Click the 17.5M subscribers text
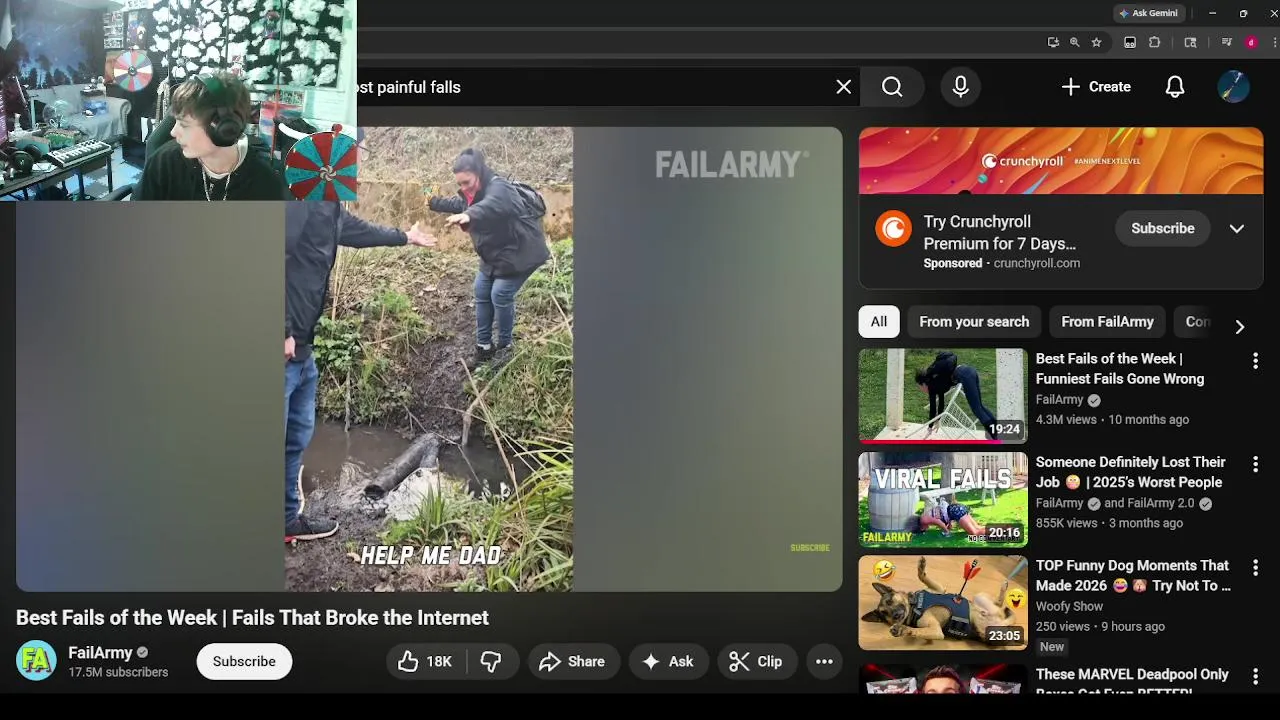This screenshot has height=720, width=1280. [x=118, y=673]
